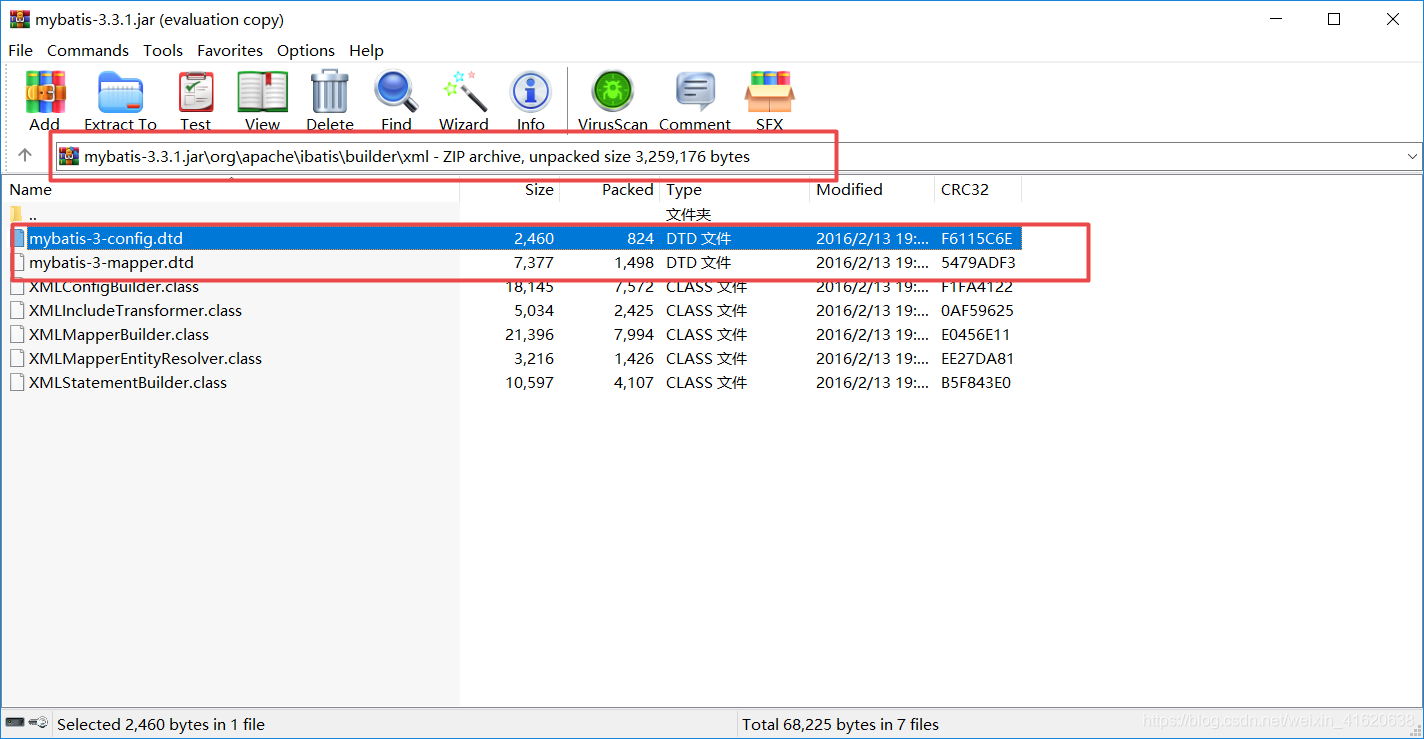Sort files by the Size column

point(539,189)
